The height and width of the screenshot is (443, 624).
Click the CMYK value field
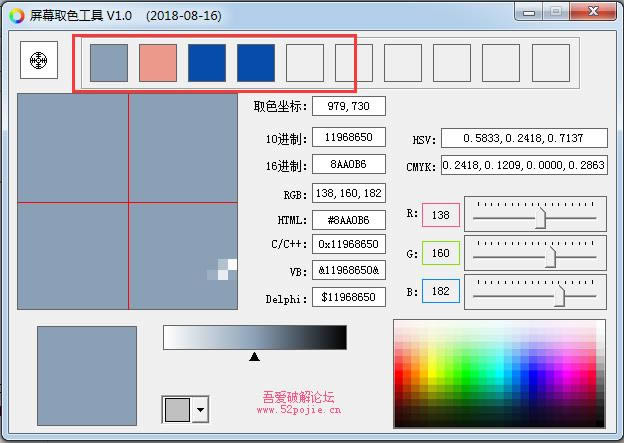[525, 165]
